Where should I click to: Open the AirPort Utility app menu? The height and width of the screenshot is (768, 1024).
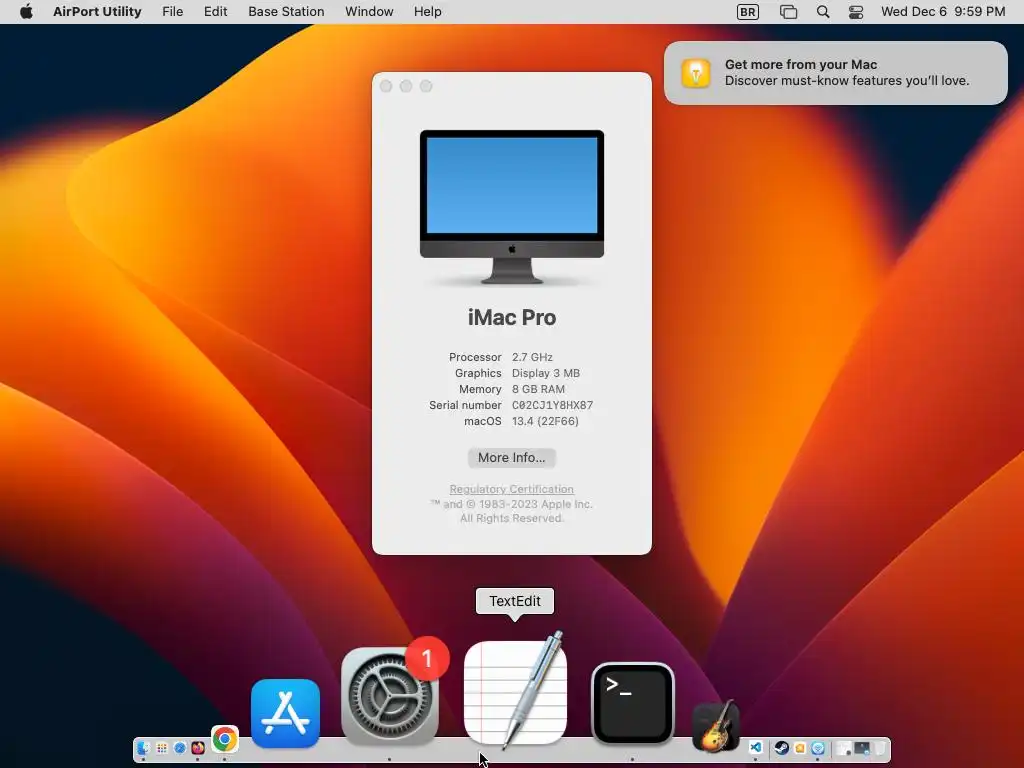pyautogui.click(x=97, y=12)
